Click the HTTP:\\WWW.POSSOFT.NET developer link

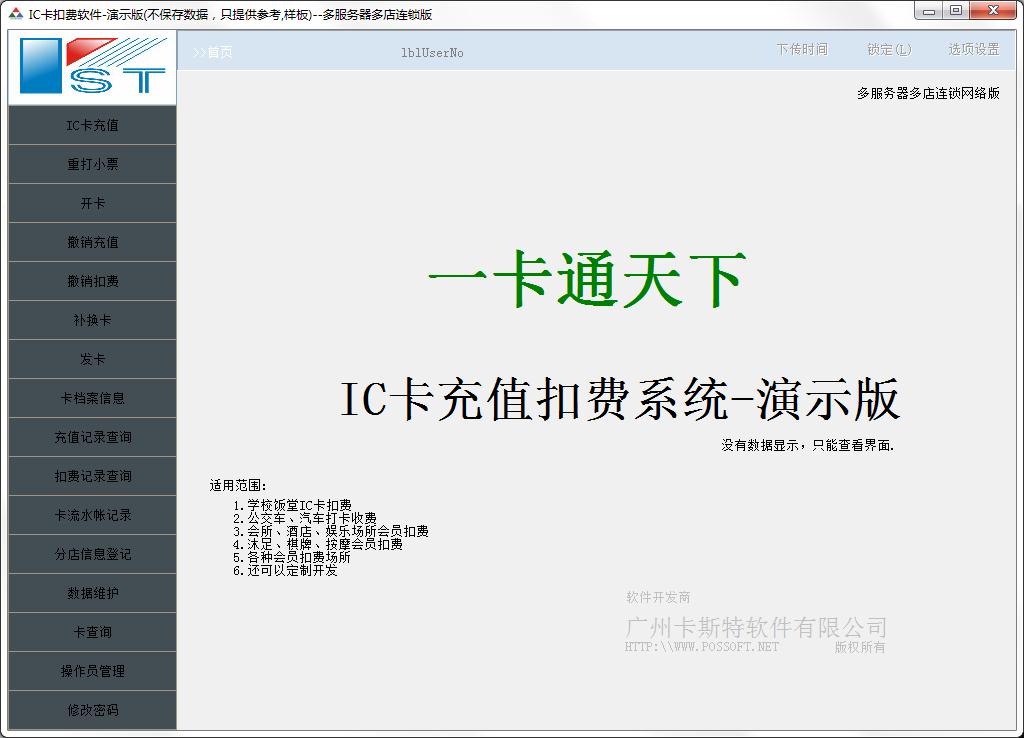(701, 647)
